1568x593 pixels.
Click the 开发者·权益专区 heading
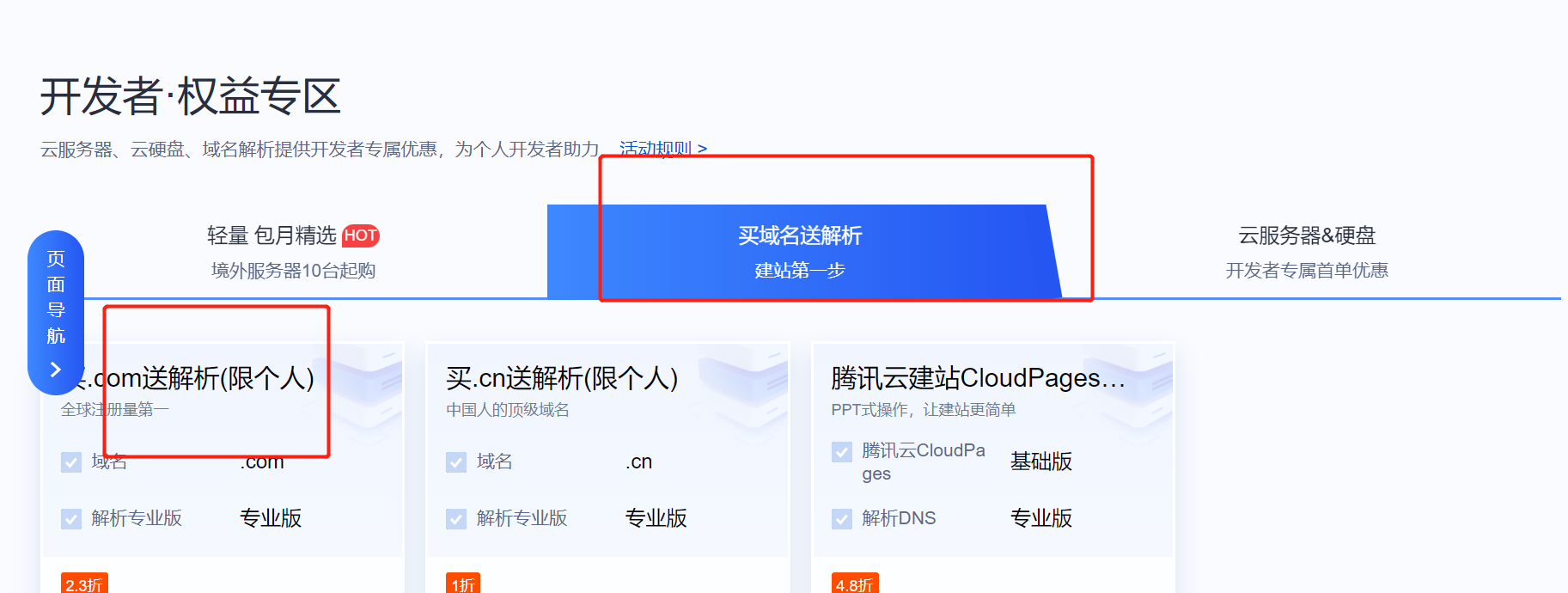click(191, 96)
